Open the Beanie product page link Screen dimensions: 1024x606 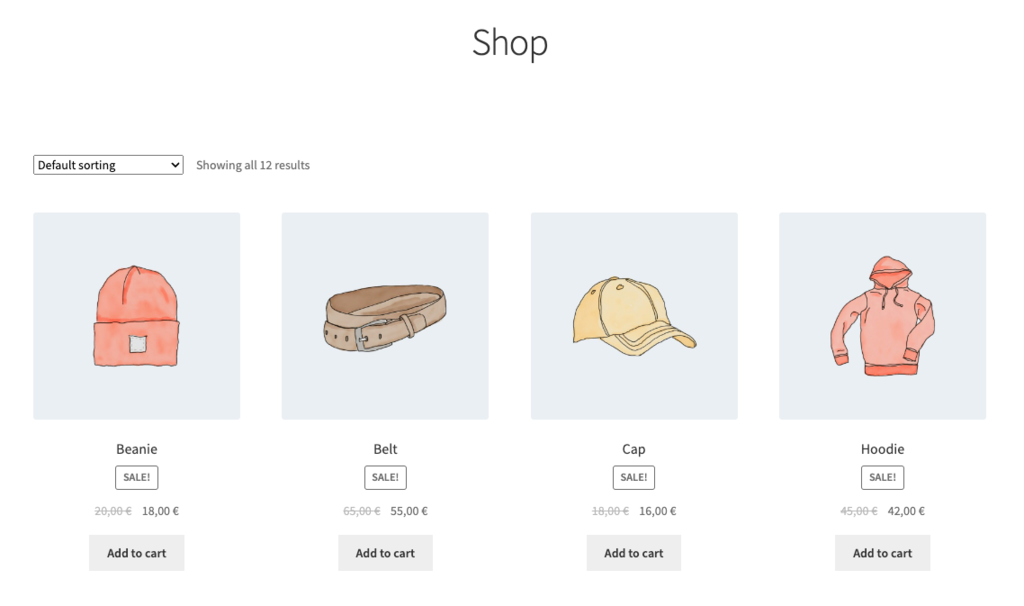[x=136, y=449]
